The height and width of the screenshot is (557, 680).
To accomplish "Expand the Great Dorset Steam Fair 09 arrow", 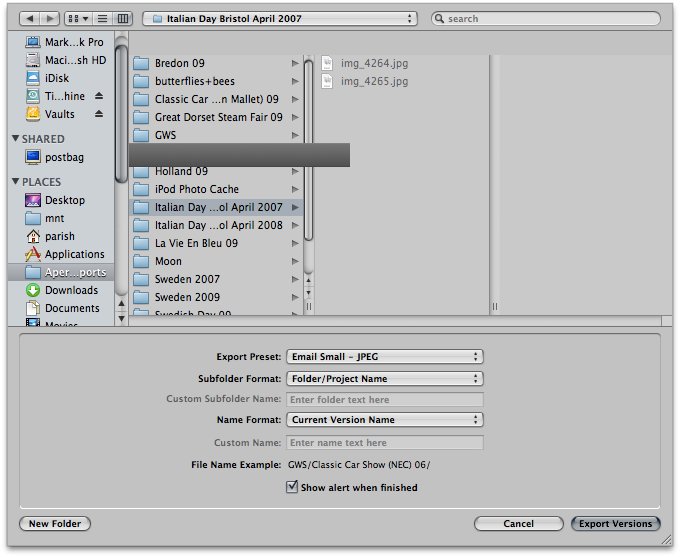I will tap(295, 117).
